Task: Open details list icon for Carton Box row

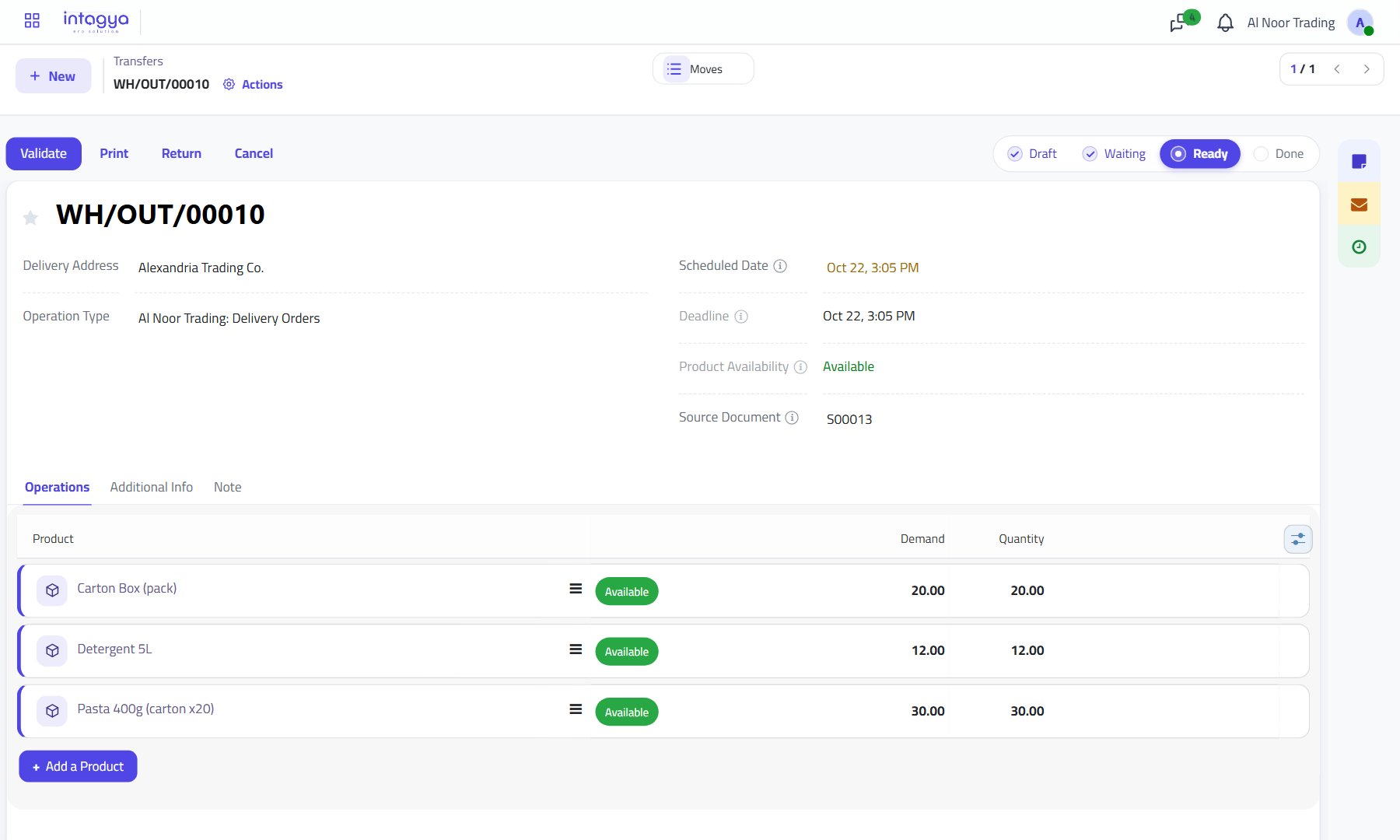Action: pyautogui.click(x=576, y=589)
